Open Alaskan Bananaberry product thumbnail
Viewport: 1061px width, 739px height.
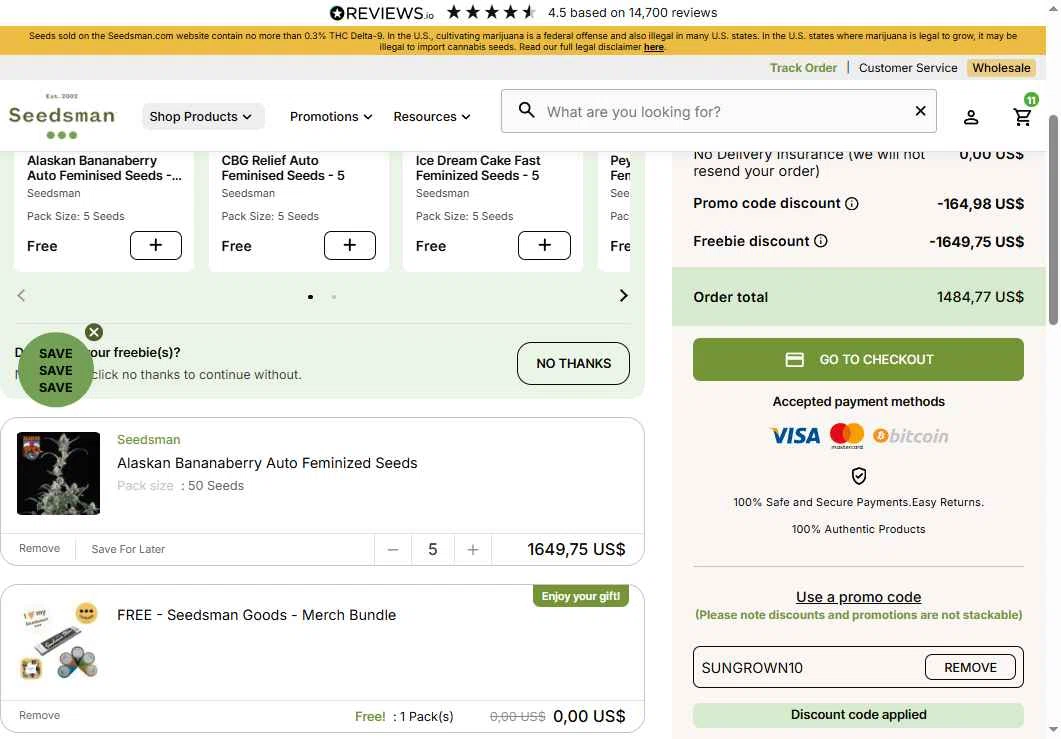point(58,474)
